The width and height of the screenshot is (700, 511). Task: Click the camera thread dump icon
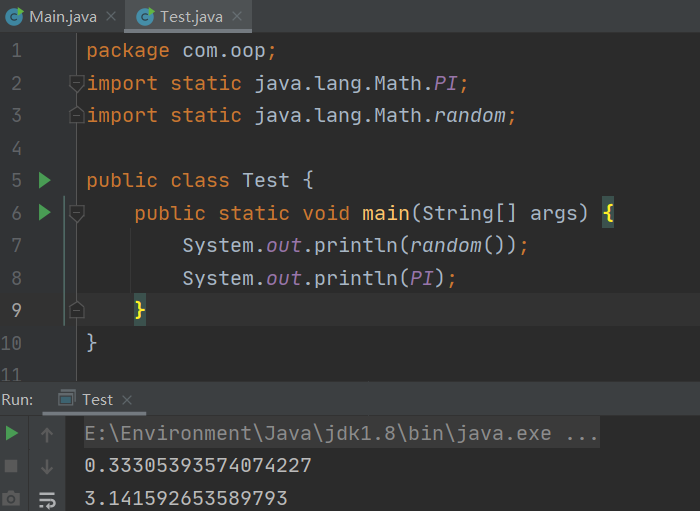[12, 498]
